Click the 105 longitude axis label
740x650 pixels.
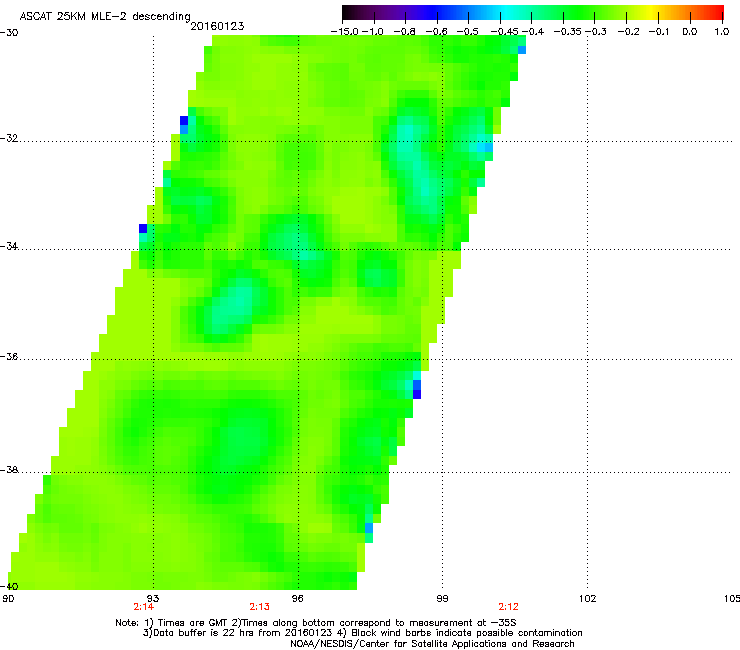(732, 599)
